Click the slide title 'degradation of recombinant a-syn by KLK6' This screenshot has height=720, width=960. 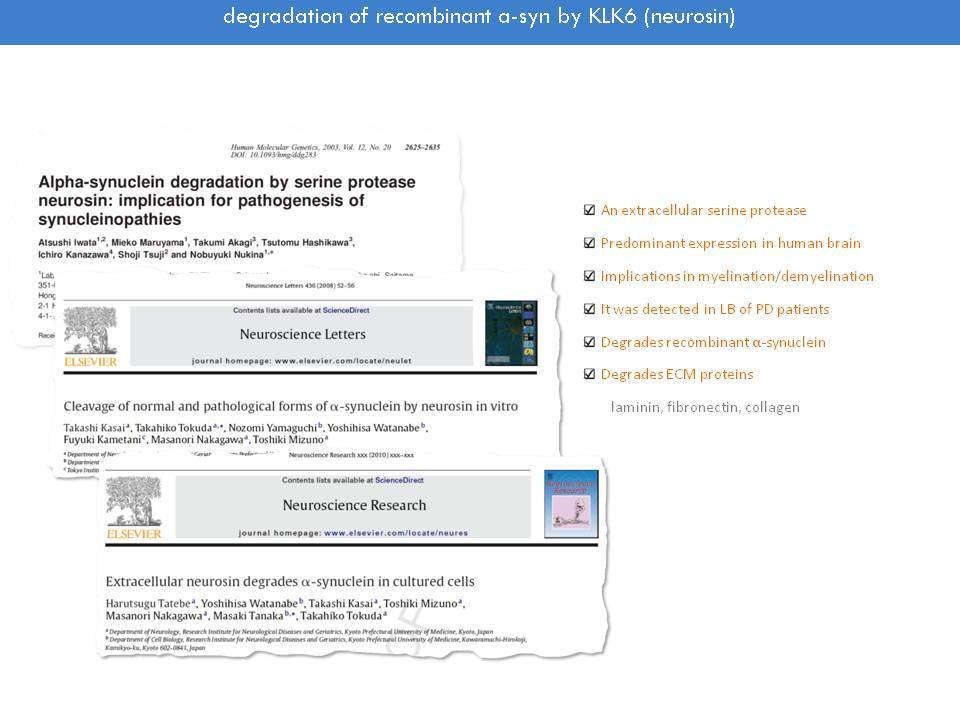(479, 17)
